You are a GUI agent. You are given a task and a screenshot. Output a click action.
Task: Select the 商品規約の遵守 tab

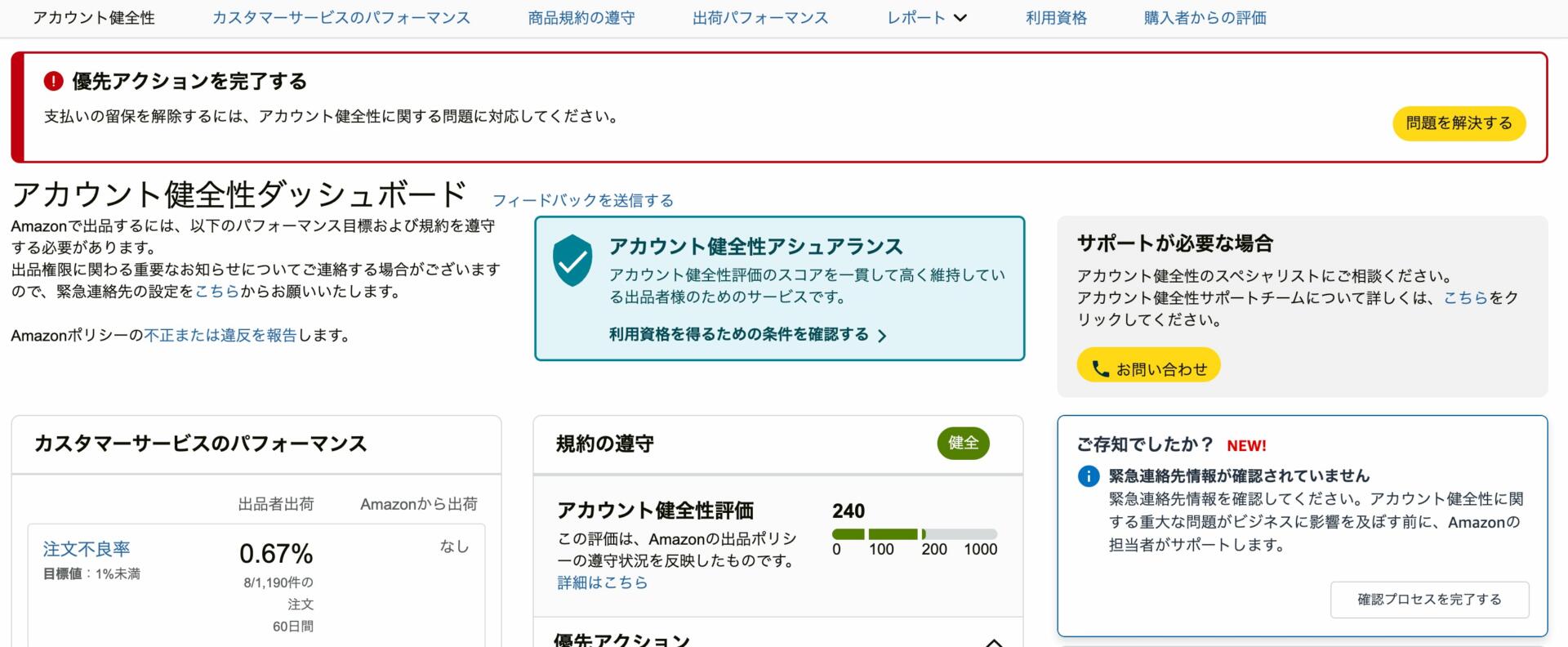(x=581, y=18)
